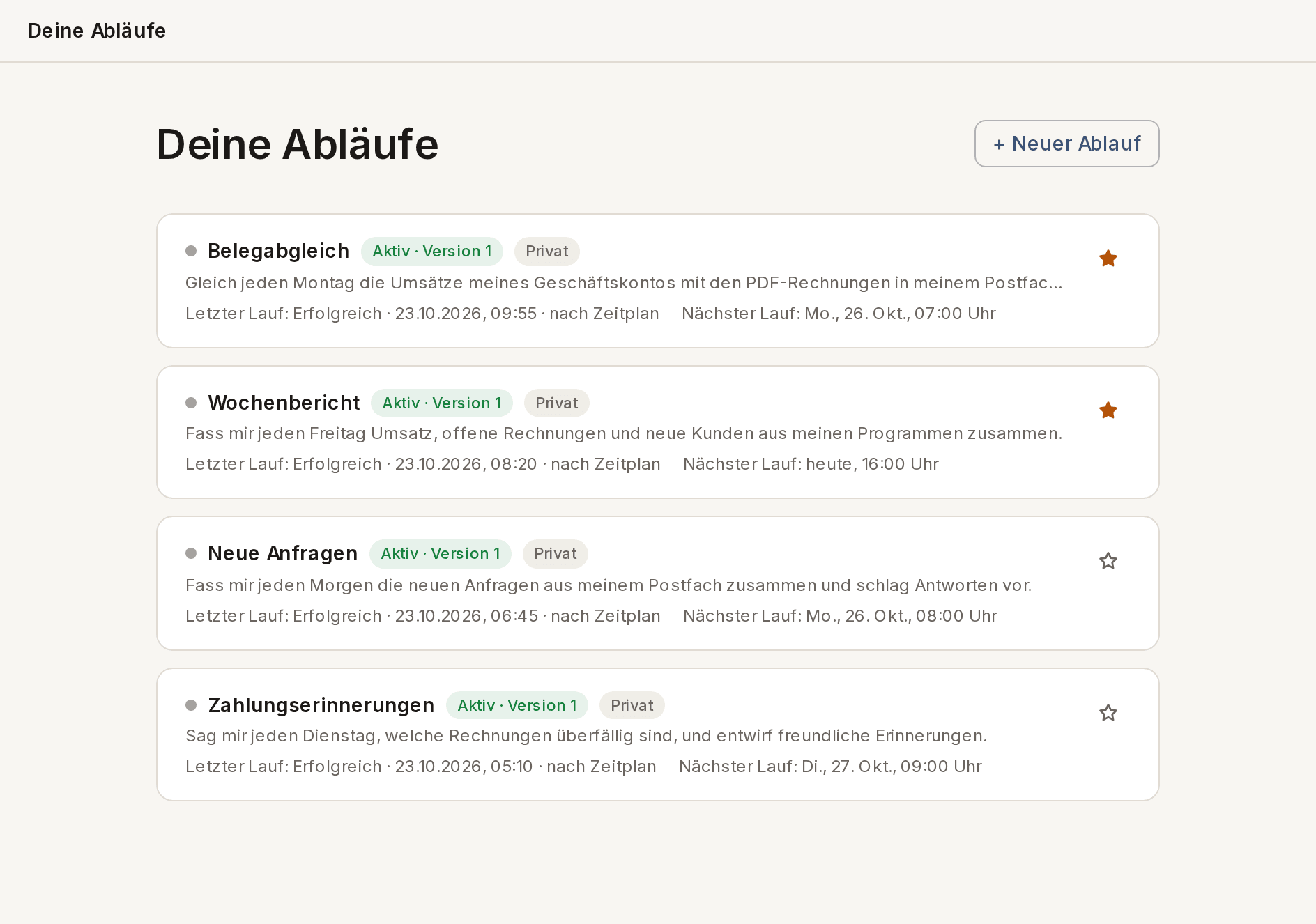Click 'Nächster Lauf: heute, 16:00 Uhr'

pyautogui.click(x=811, y=464)
